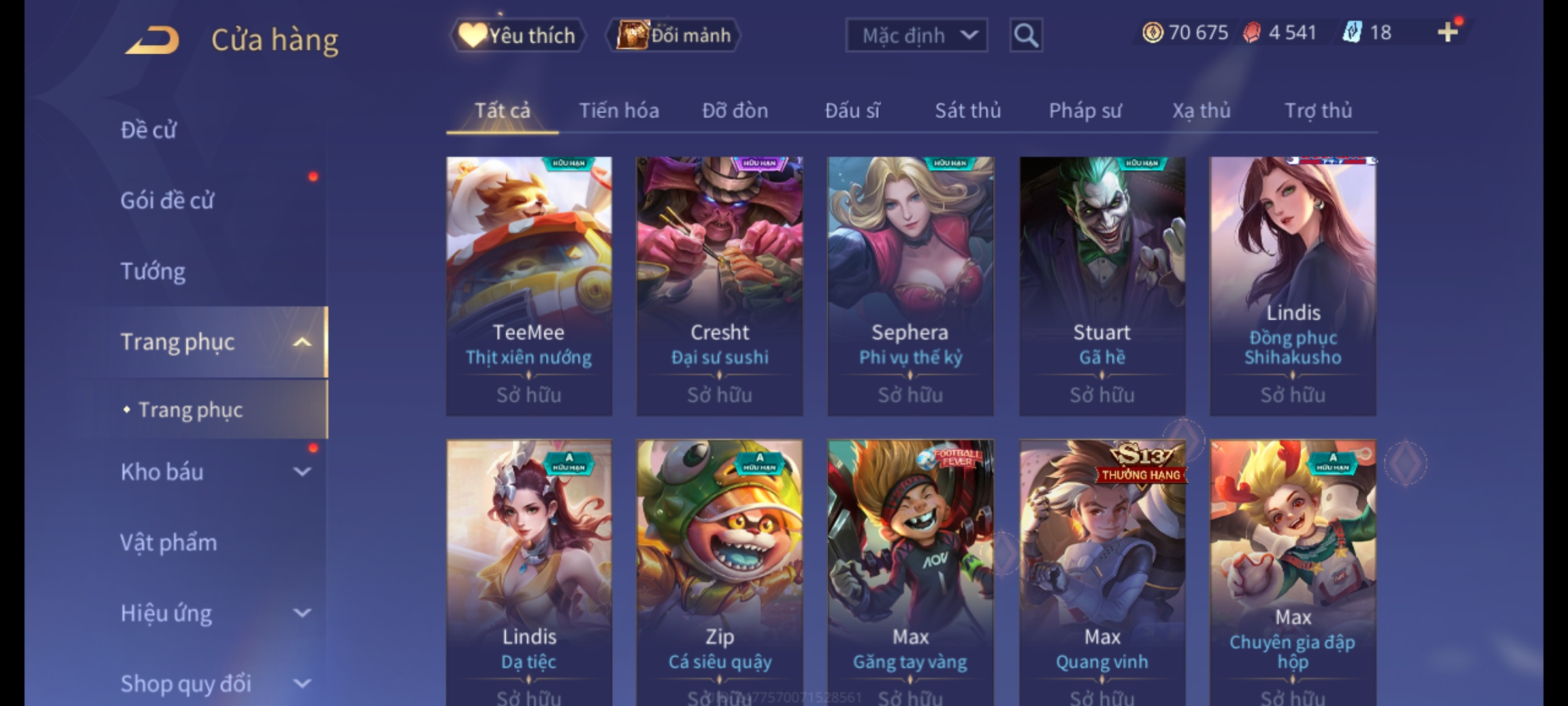This screenshot has height=706, width=1568.
Task: Open Yêu thích favorites heart button
Action: point(517,35)
